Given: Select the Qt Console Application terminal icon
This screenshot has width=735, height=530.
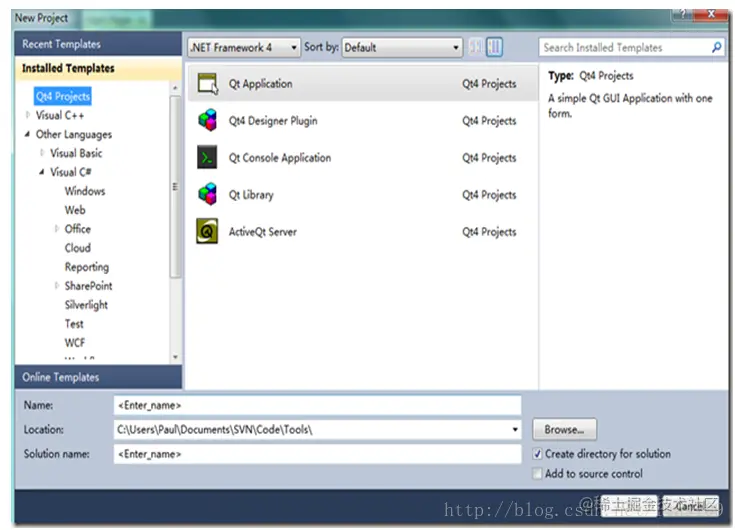Looking at the screenshot, I should tap(207, 157).
